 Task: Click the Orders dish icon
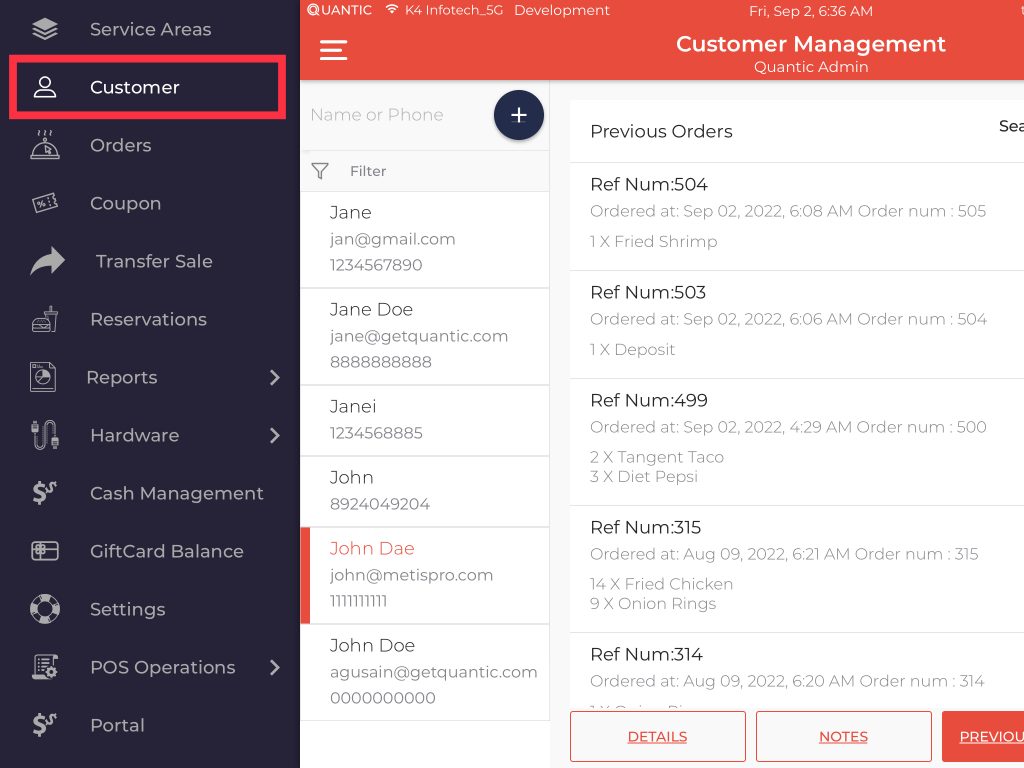click(x=45, y=145)
